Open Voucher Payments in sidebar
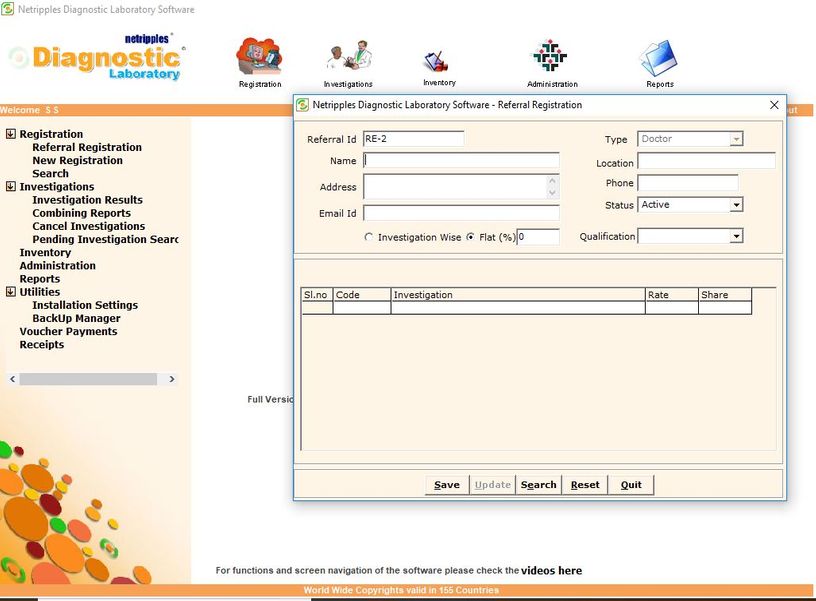Image resolution: width=816 pixels, height=601 pixels. click(68, 331)
